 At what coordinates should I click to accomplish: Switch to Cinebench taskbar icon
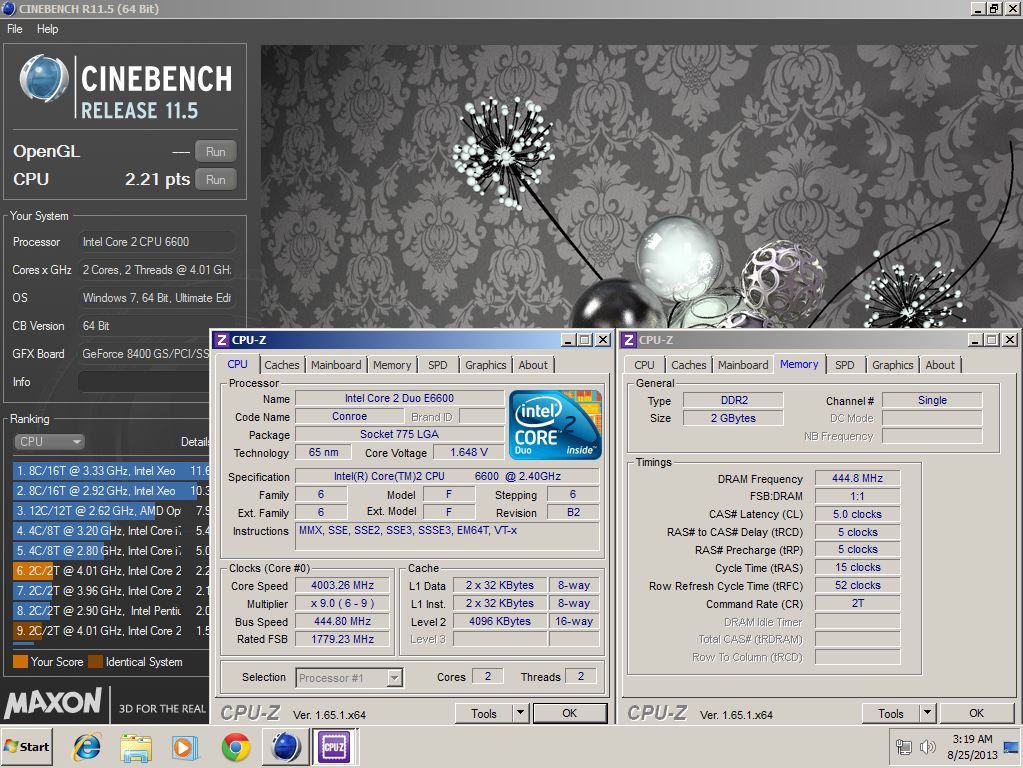tap(286, 747)
